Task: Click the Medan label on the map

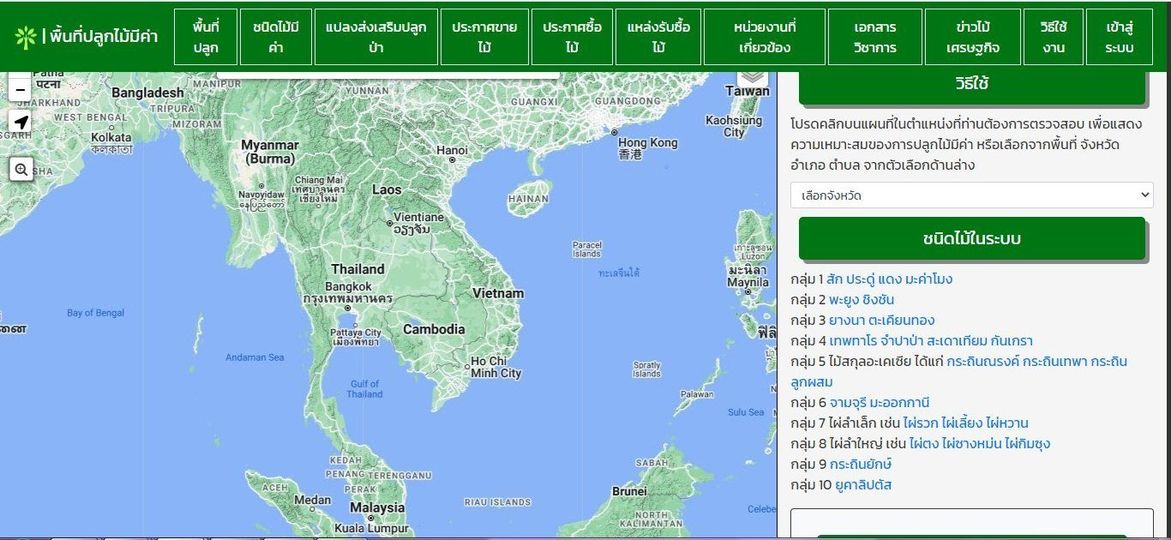Action: (312, 500)
